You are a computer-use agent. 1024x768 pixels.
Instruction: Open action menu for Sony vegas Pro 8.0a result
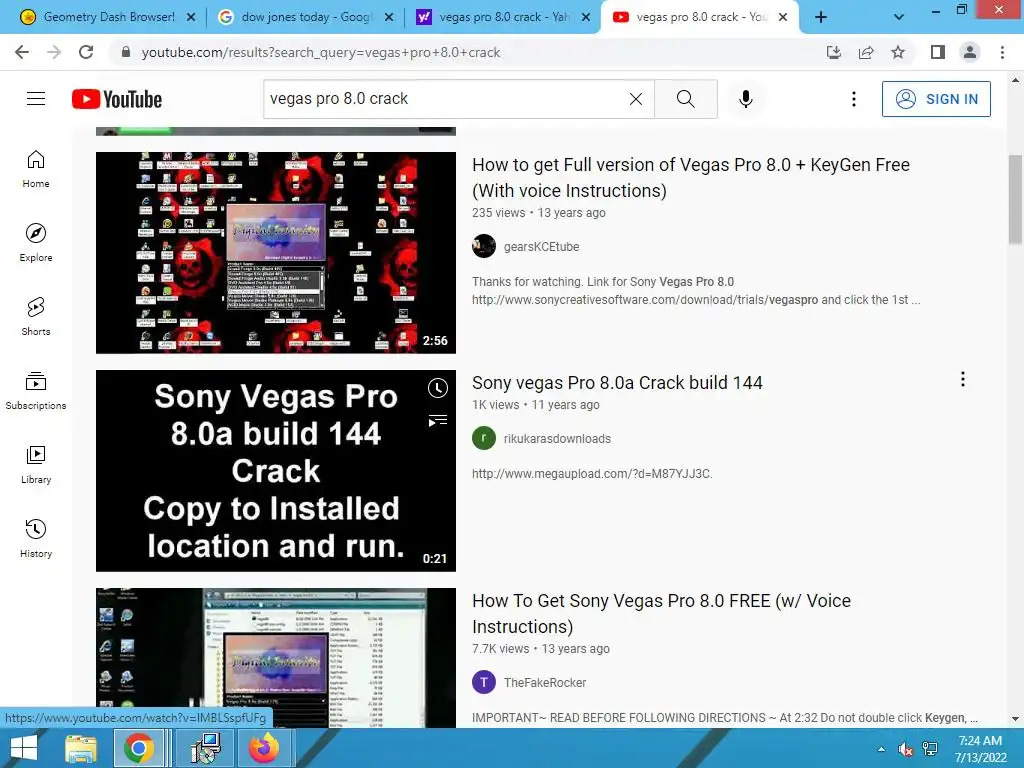(x=963, y=379)
